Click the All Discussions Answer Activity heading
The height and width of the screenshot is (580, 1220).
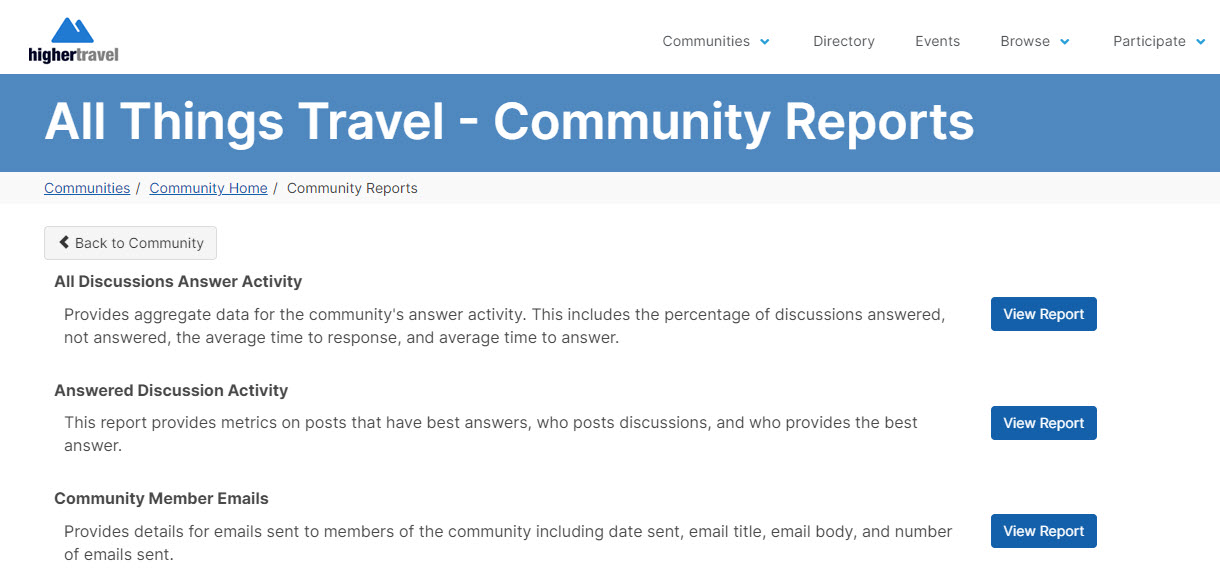tap(178, 282)
